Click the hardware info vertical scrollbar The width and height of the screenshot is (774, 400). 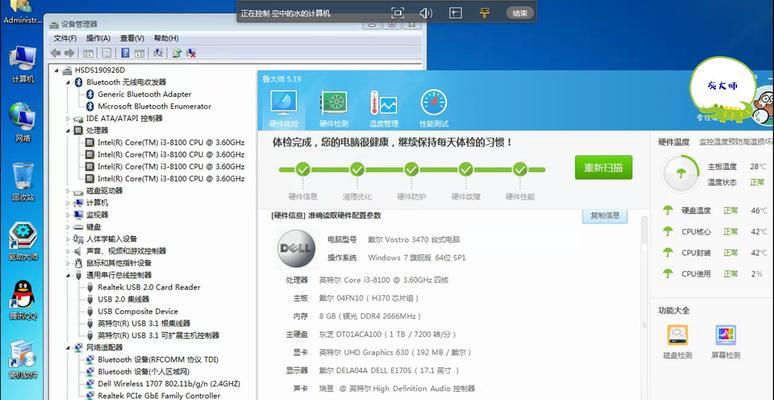(x=644, y=230)
